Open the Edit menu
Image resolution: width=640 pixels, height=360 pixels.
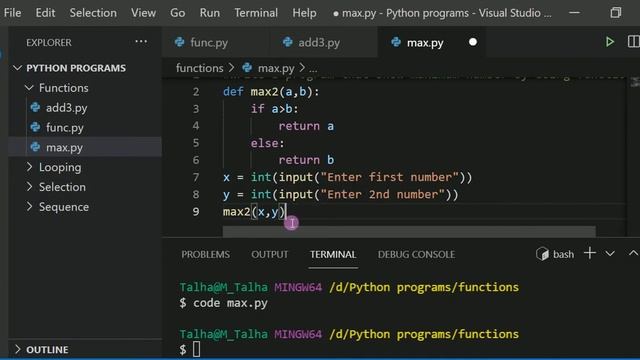point(45,13)
